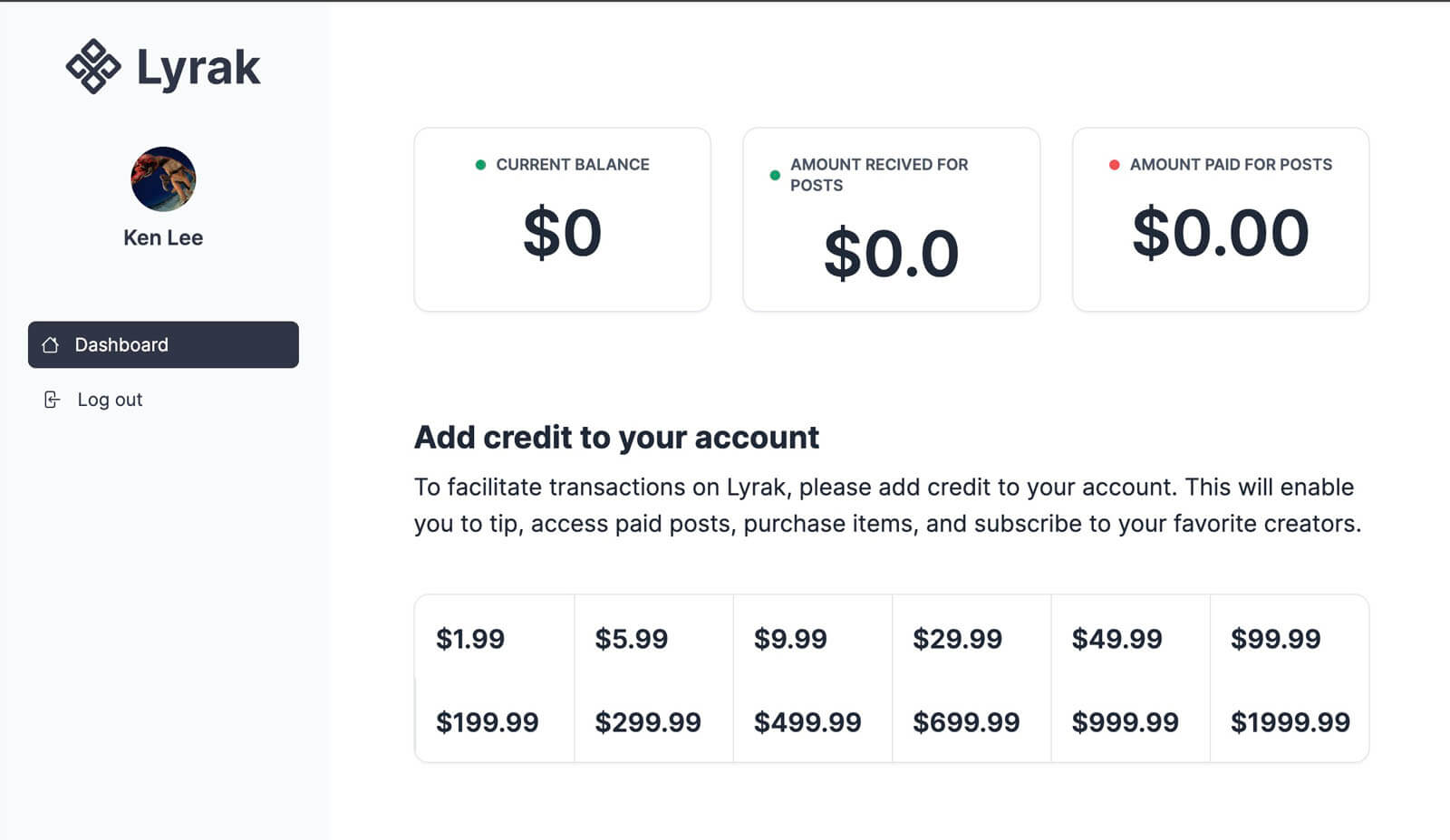Add $49.99 credit to account
This screenshot has width=1450, height=840.
[x=1116, y=639]
